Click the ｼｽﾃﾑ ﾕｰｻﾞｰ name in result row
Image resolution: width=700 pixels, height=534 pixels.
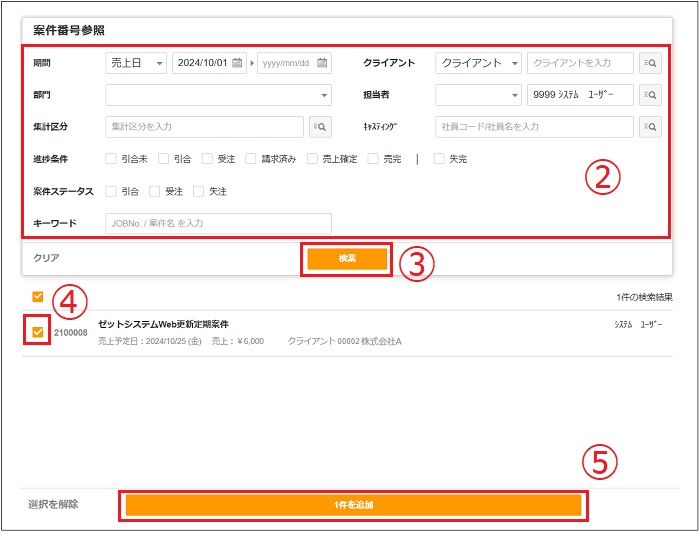coord(638,325)
